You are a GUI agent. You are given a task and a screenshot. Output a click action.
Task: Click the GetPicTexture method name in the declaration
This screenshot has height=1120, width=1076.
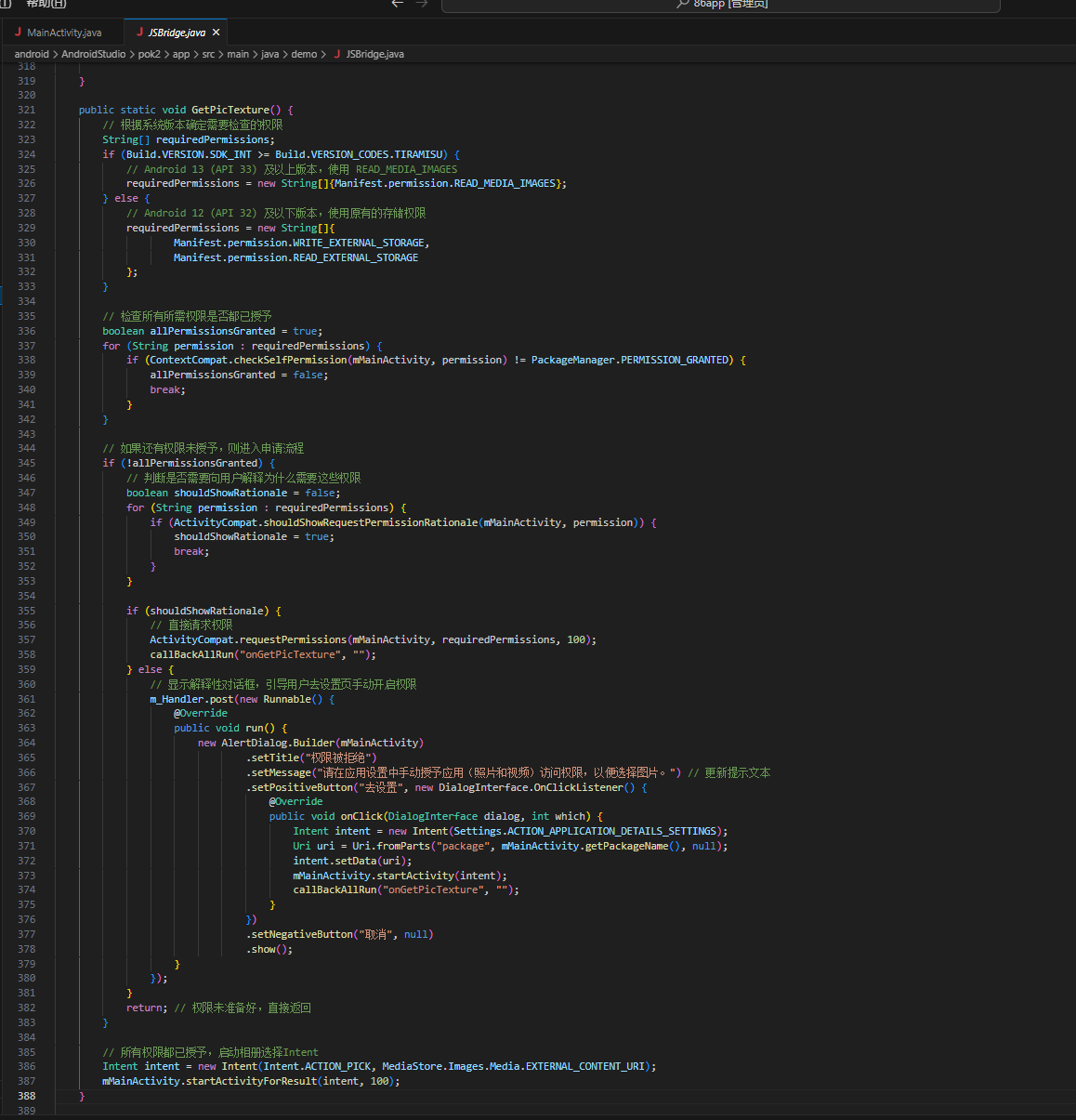(230, 110)
